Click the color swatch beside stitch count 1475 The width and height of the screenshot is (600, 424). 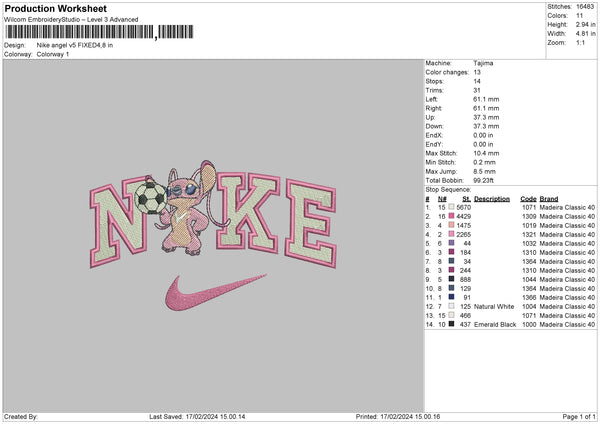[x=452, y=225]
